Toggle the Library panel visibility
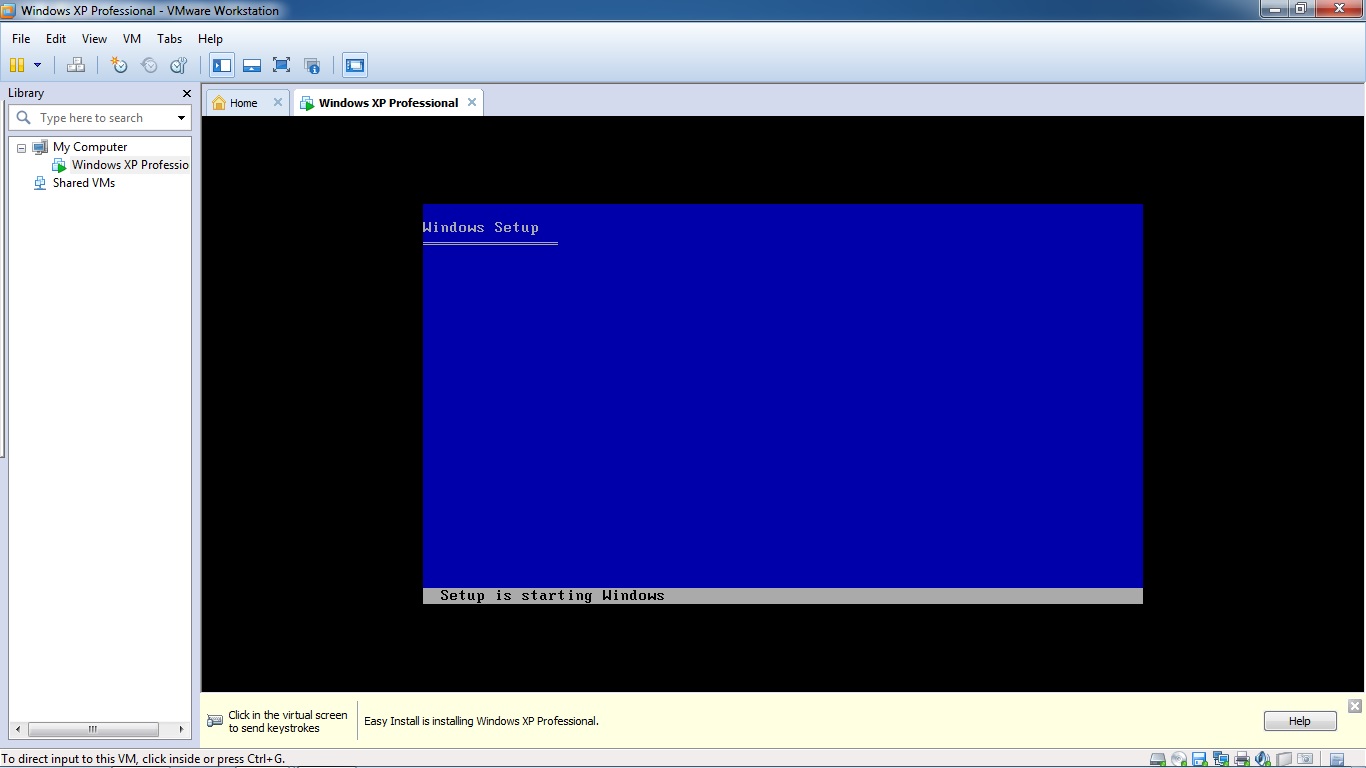Image resolution: width=1366 pixels, height=768 pixels. pos(221,64)
